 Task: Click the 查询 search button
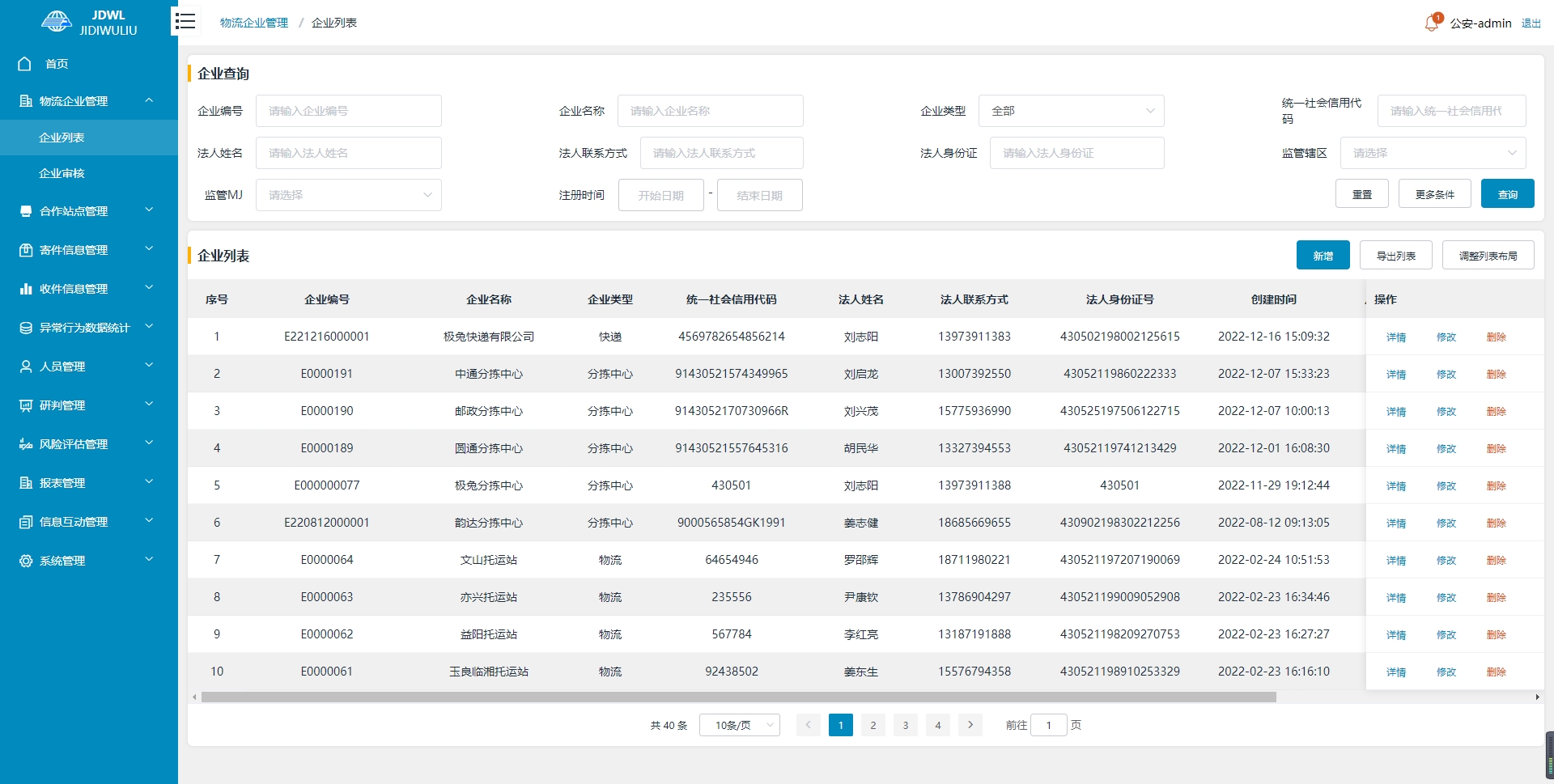point(1507,194)
